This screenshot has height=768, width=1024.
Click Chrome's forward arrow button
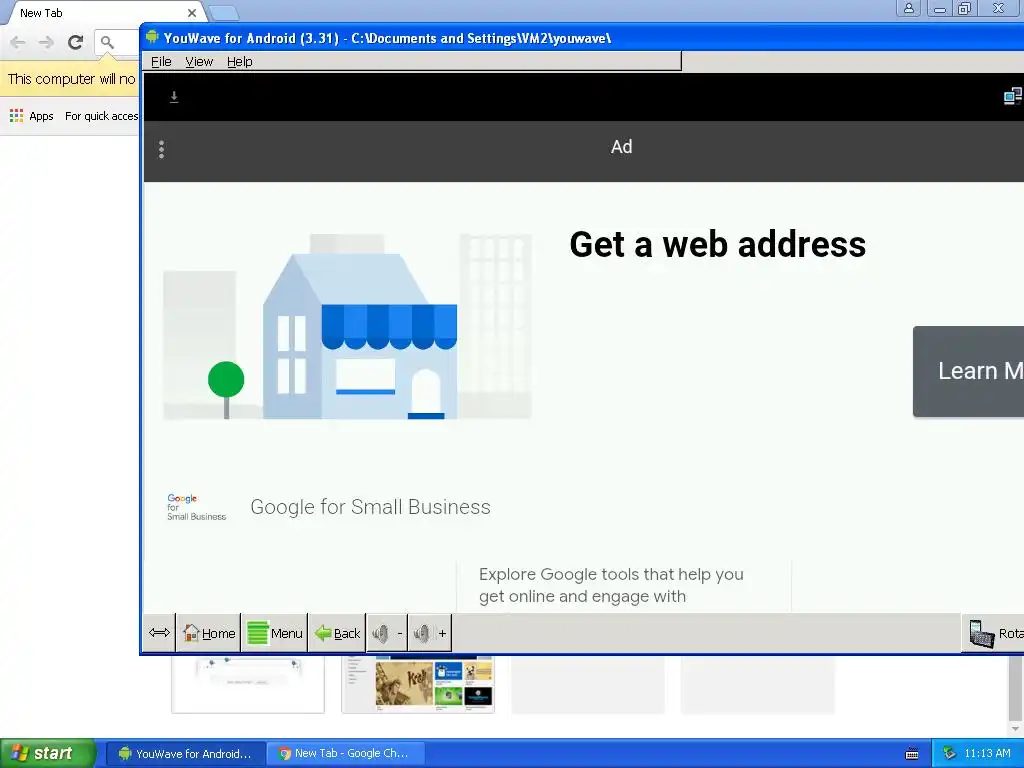pos(46,42)
